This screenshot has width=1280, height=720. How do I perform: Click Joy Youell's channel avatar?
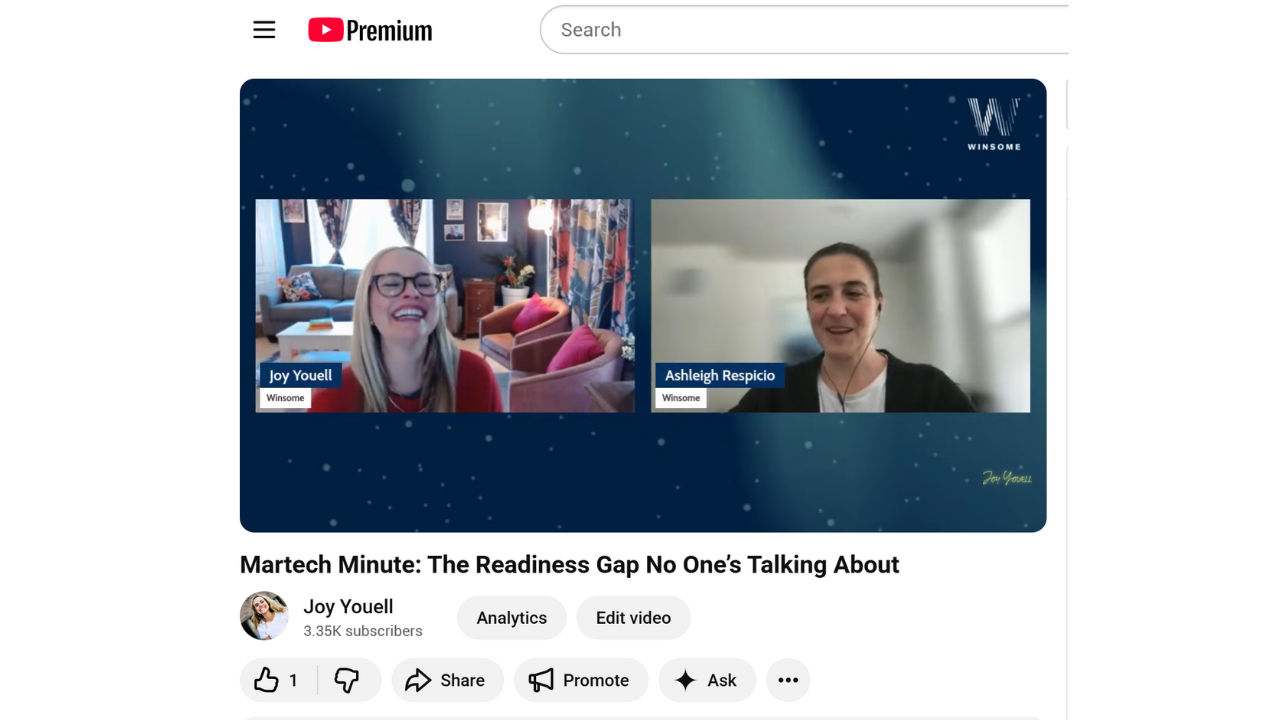tap(264, 616)
